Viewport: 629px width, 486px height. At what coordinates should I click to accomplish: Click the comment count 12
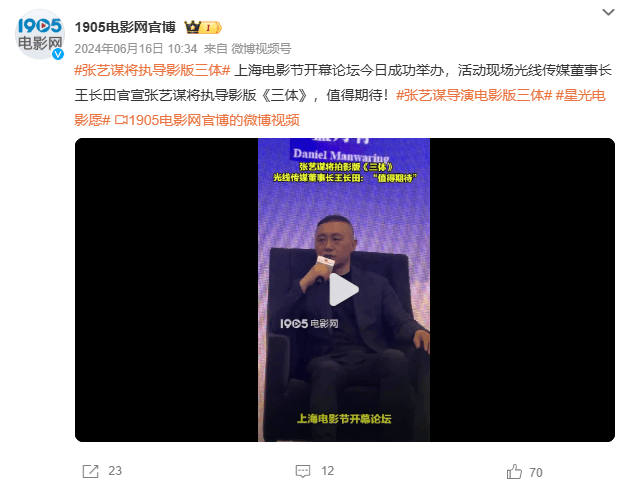click(x=327, y=471)
